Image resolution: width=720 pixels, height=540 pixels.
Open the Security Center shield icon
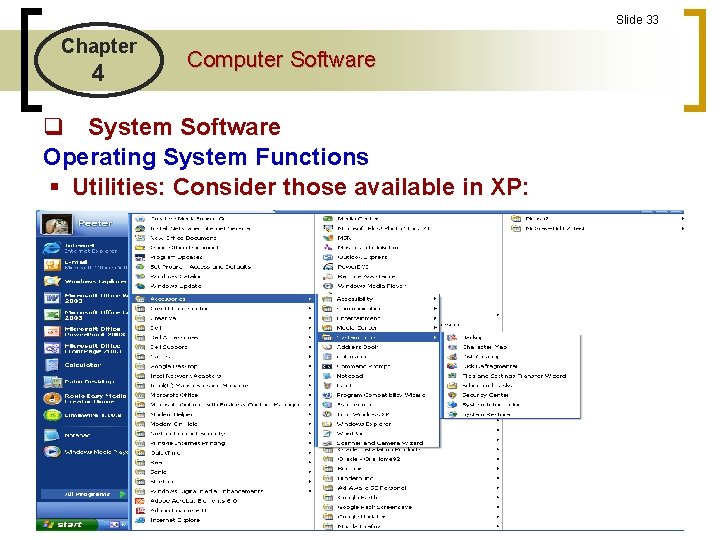click(x=452, y=395)
